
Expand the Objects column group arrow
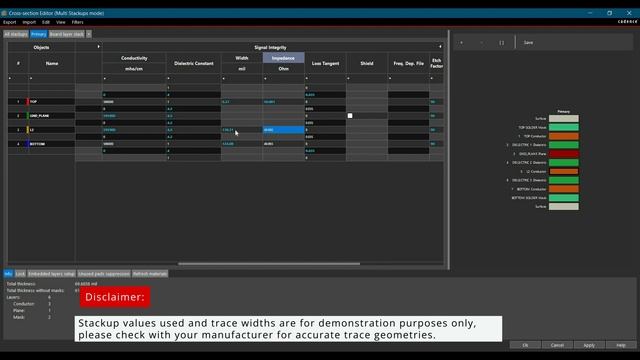(x=98, y=47)
